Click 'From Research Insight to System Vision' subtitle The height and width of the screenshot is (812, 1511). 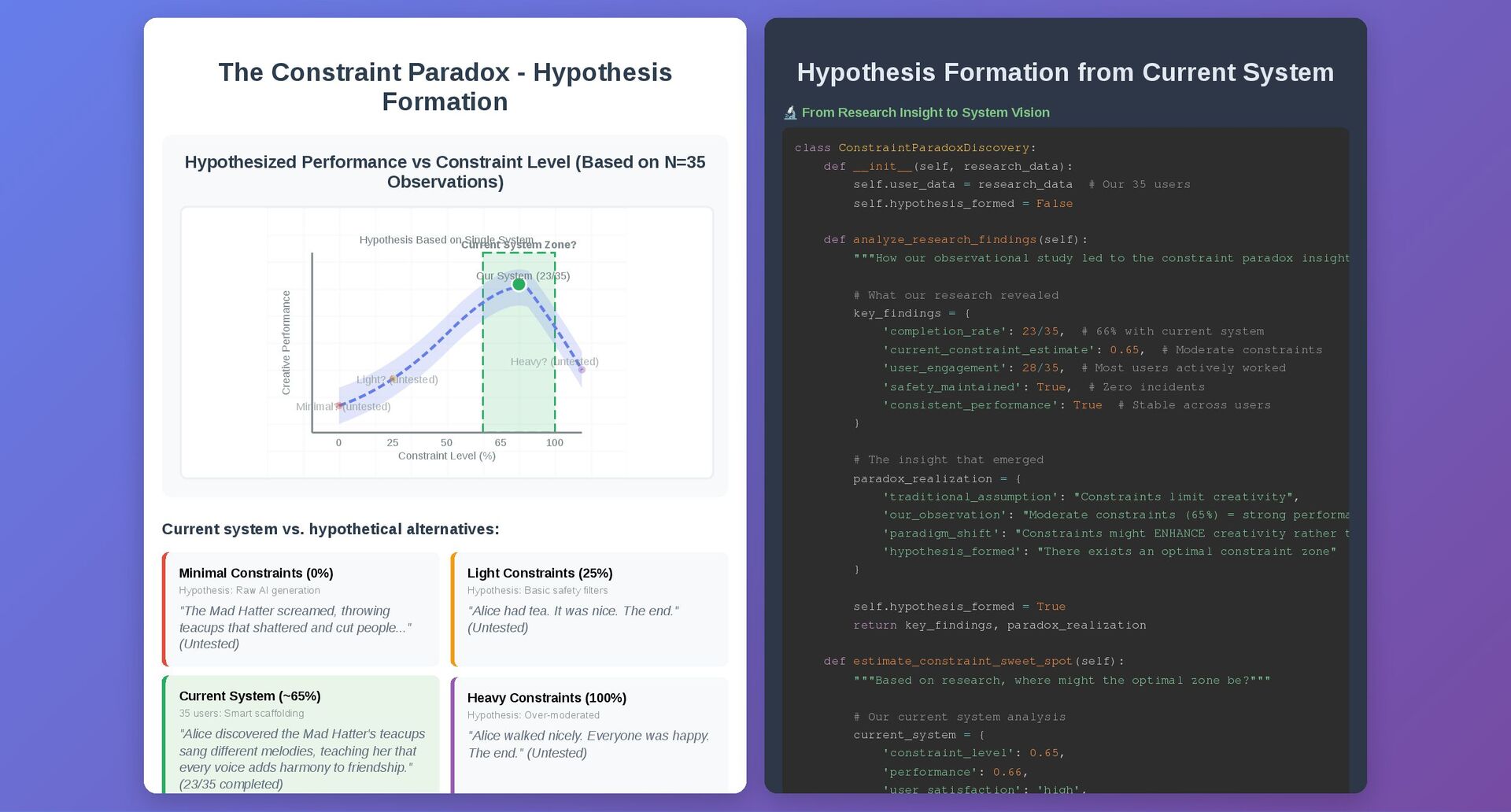tap(925, 113)
